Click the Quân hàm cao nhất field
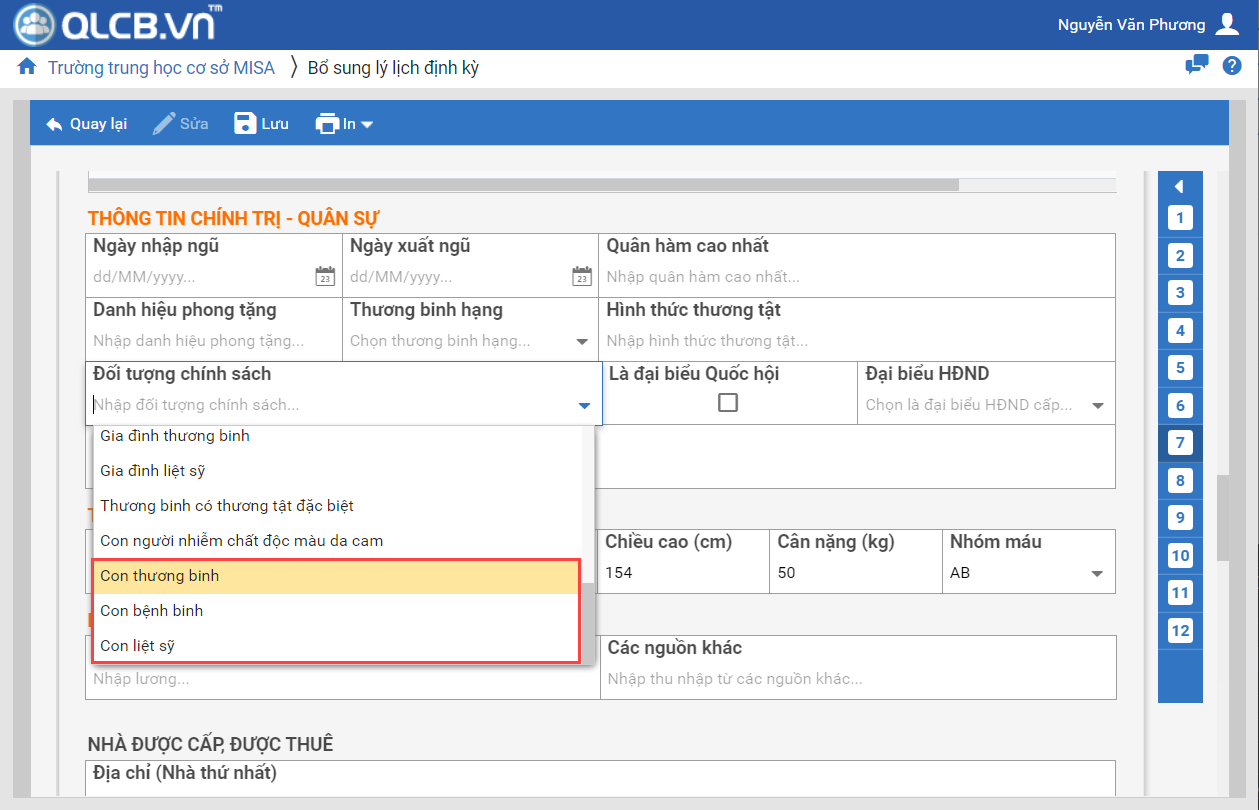 tap(858, 277)
